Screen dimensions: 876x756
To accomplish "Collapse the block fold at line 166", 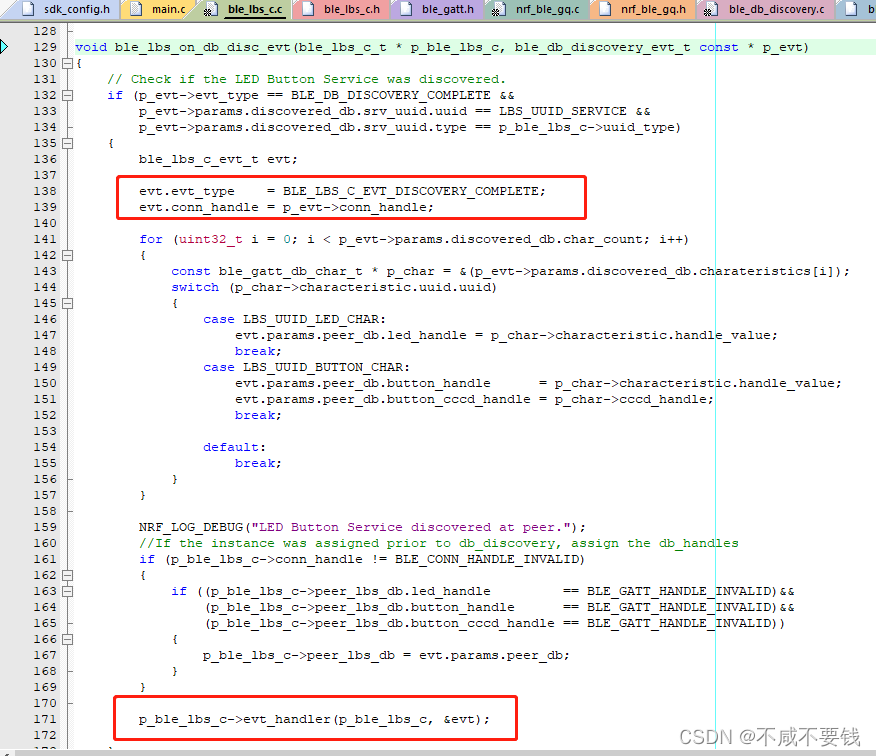I will 66,638.
